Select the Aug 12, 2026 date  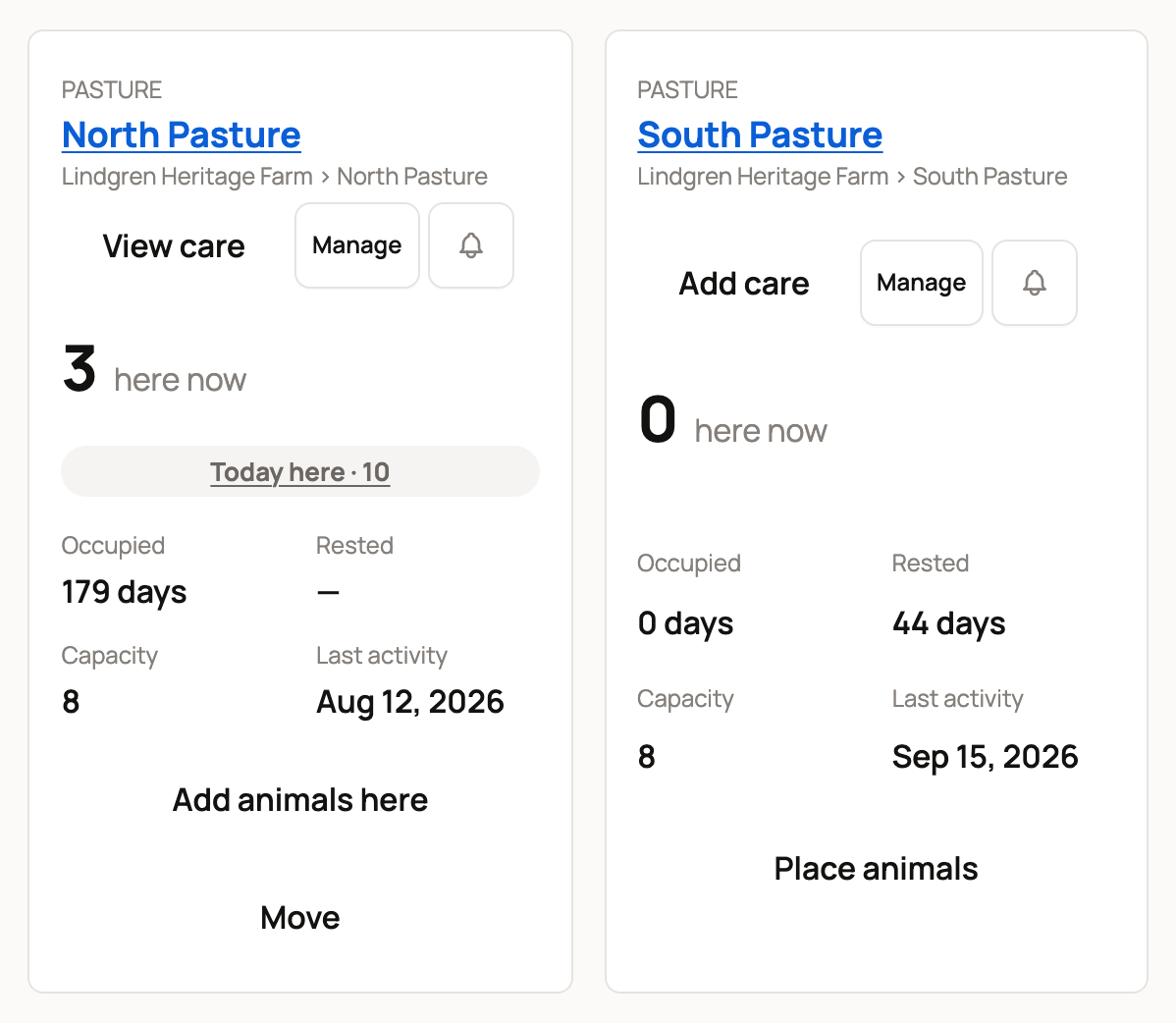410,703
